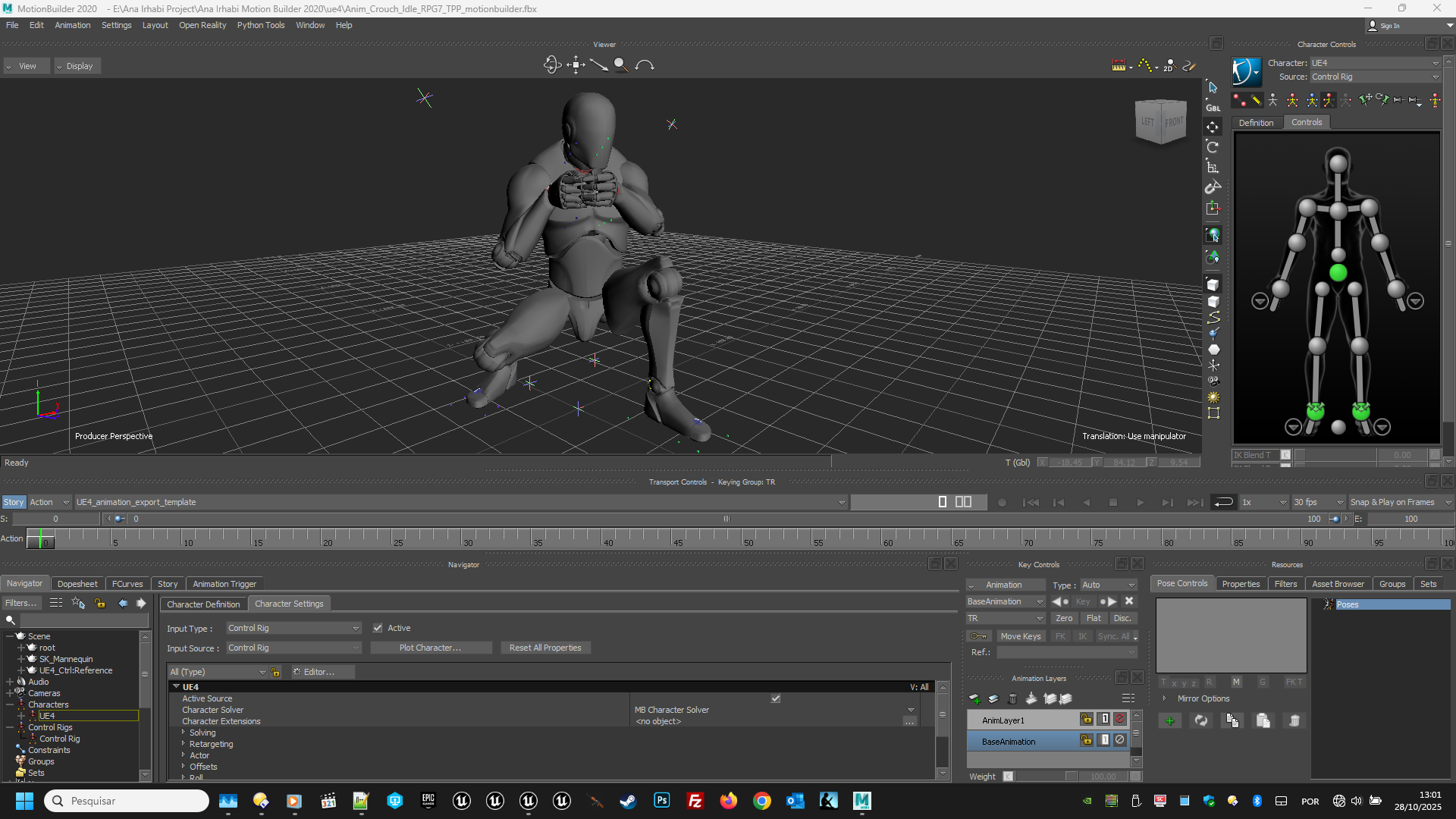Switch to the FCurves tab

[x=127, y=584]
